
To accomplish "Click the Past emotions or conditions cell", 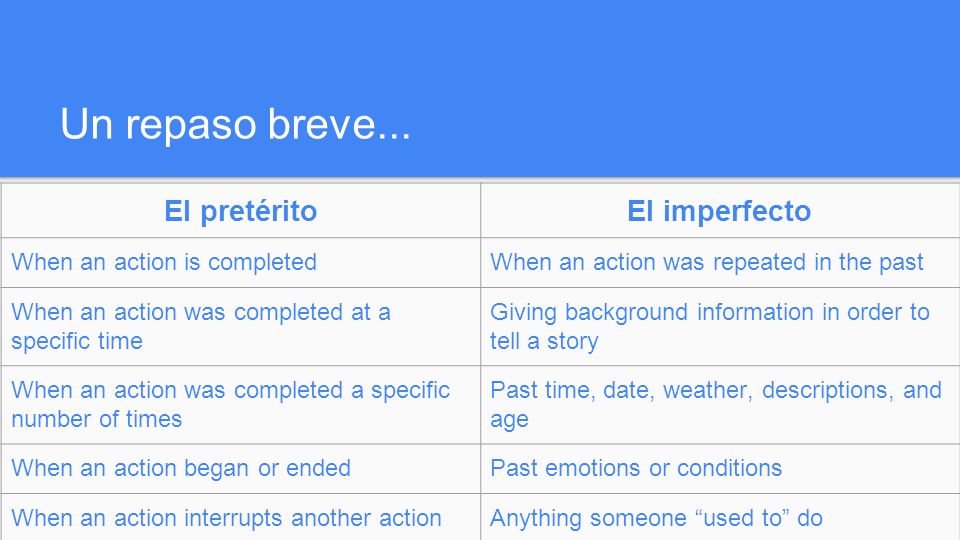I will point(719,468).
